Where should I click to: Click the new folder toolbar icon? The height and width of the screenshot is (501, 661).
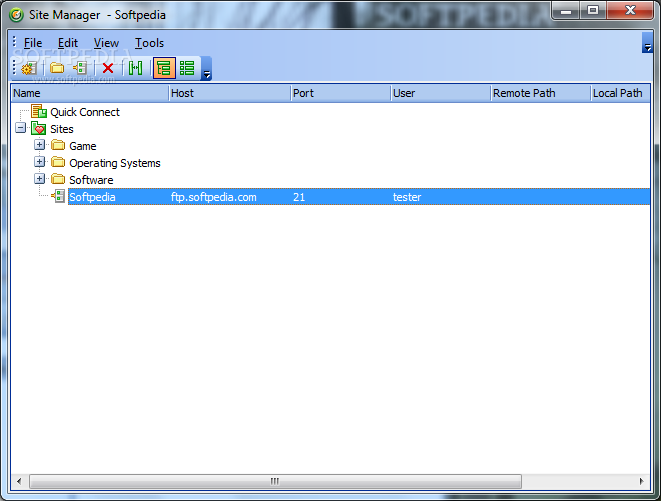point(57,68)
